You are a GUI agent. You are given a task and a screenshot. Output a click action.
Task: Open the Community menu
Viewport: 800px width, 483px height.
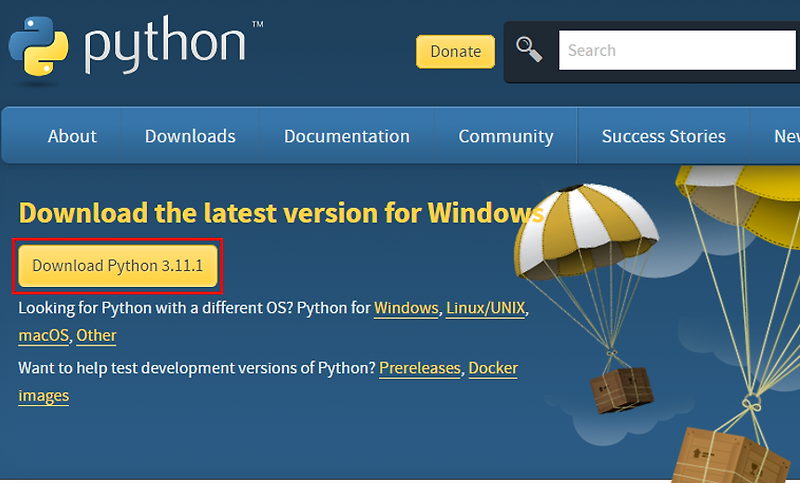click(x=506, y=136)
